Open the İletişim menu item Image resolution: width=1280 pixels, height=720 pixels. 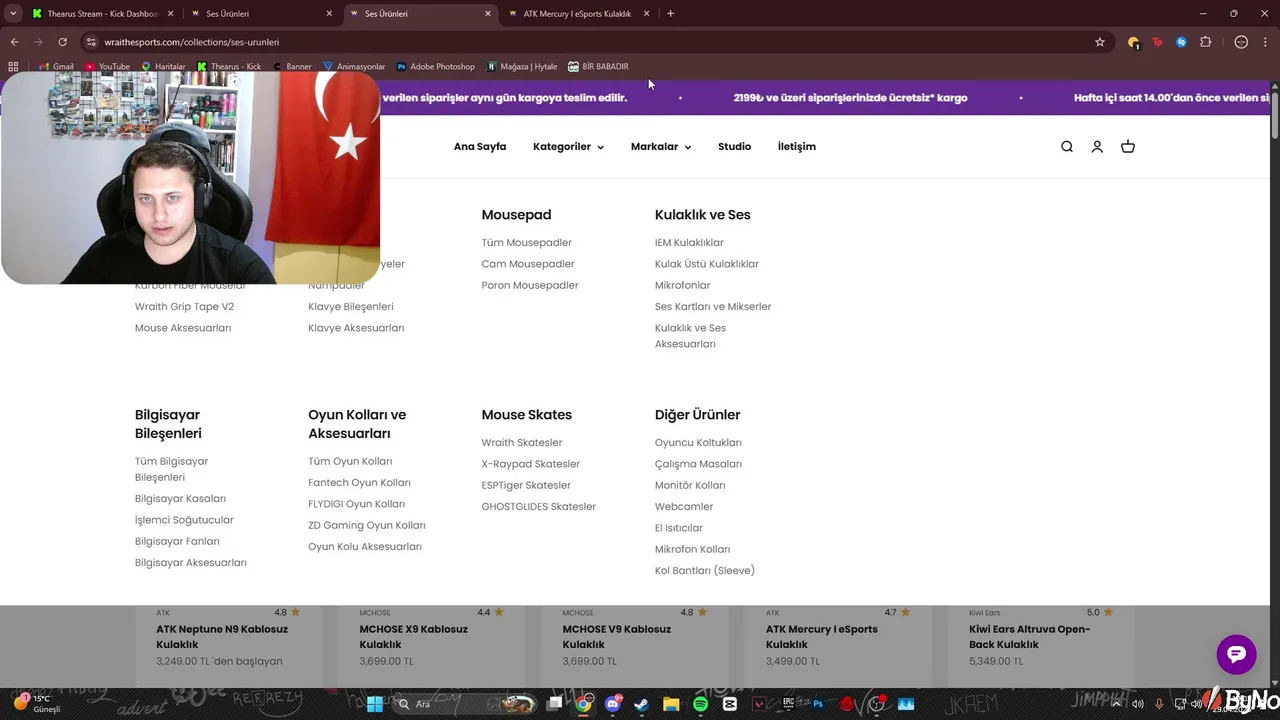(797, 147)
